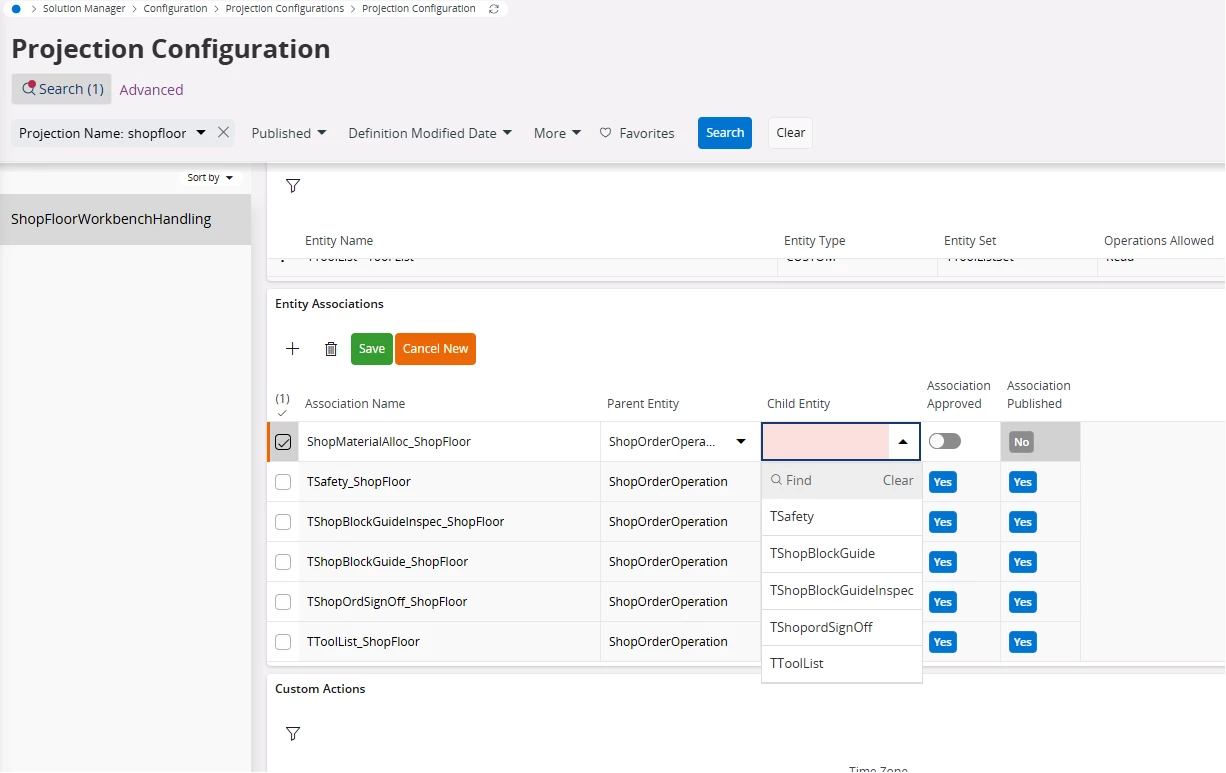Click the Entity Type column header
This screenshot has width=1226, height=773.
click(x=815, y=241)
